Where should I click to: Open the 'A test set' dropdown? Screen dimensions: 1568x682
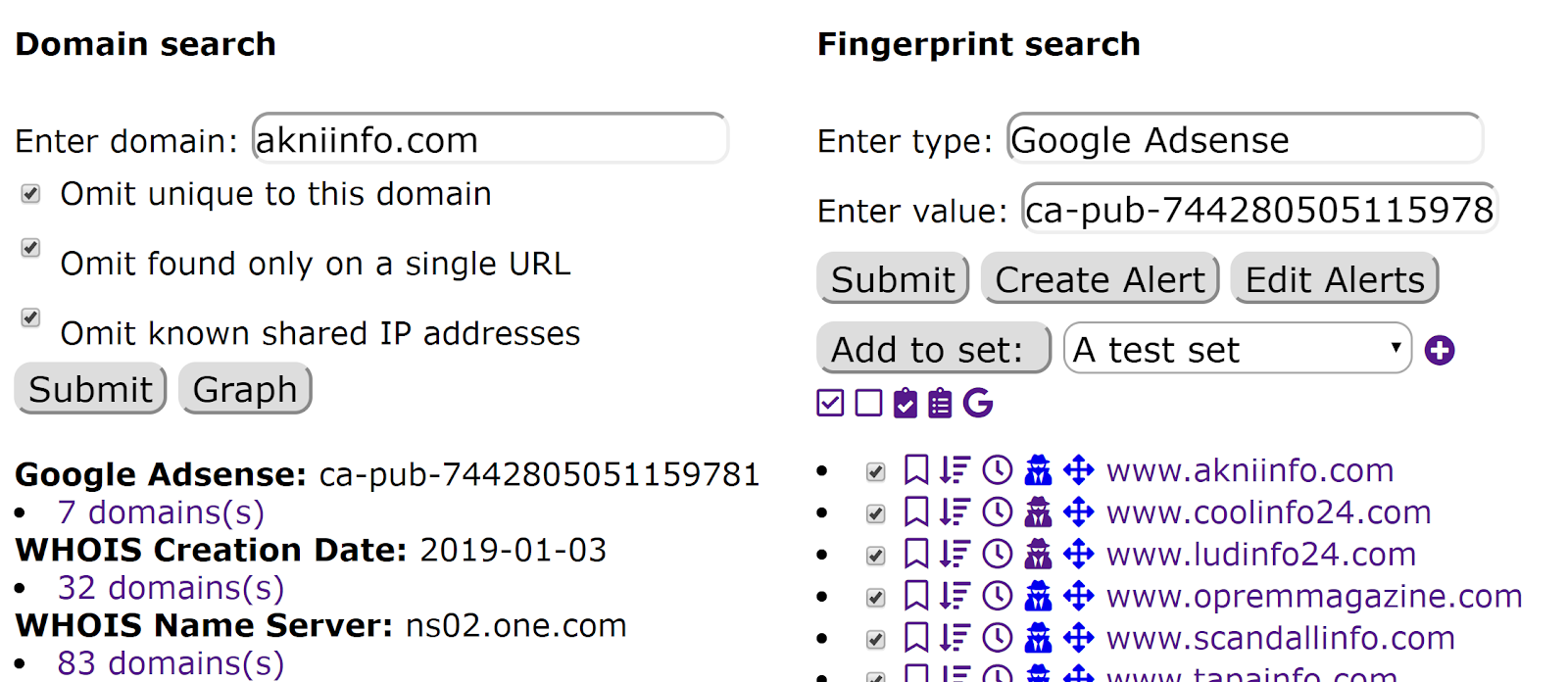click(x=1237, y=349)
